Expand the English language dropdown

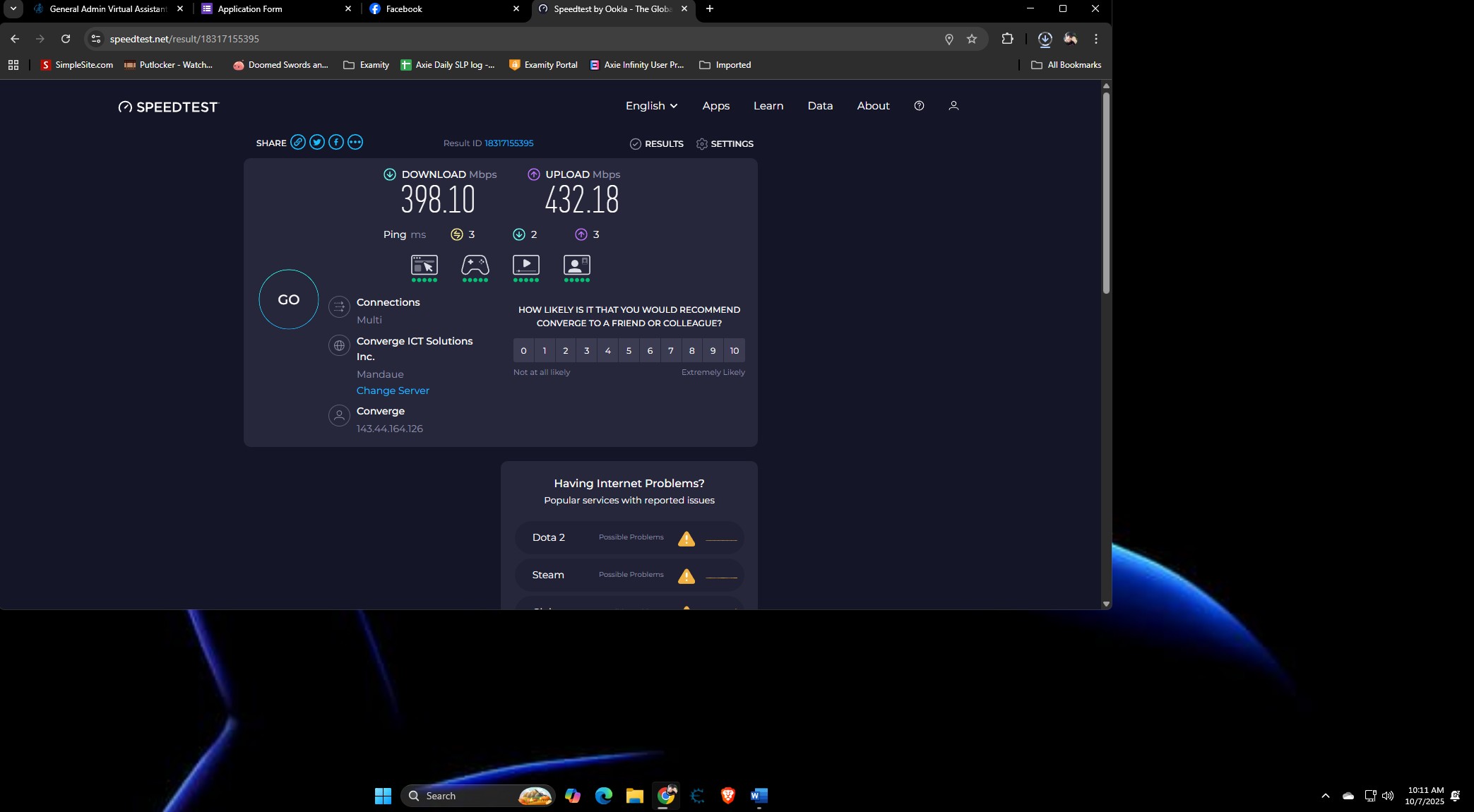tap(651, 106)
